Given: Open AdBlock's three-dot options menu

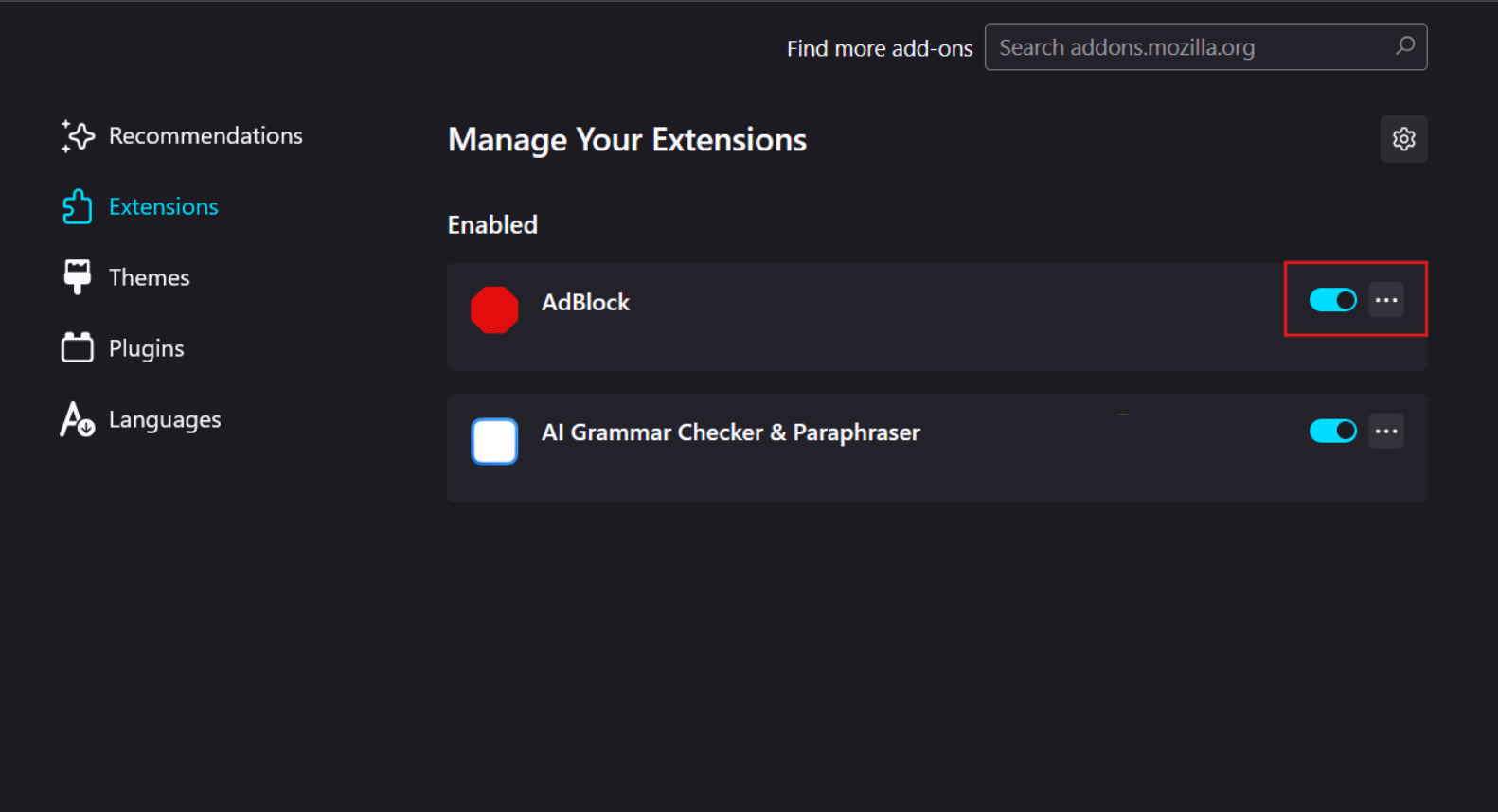Looking at the screenshot, I should click(1386, 300).
